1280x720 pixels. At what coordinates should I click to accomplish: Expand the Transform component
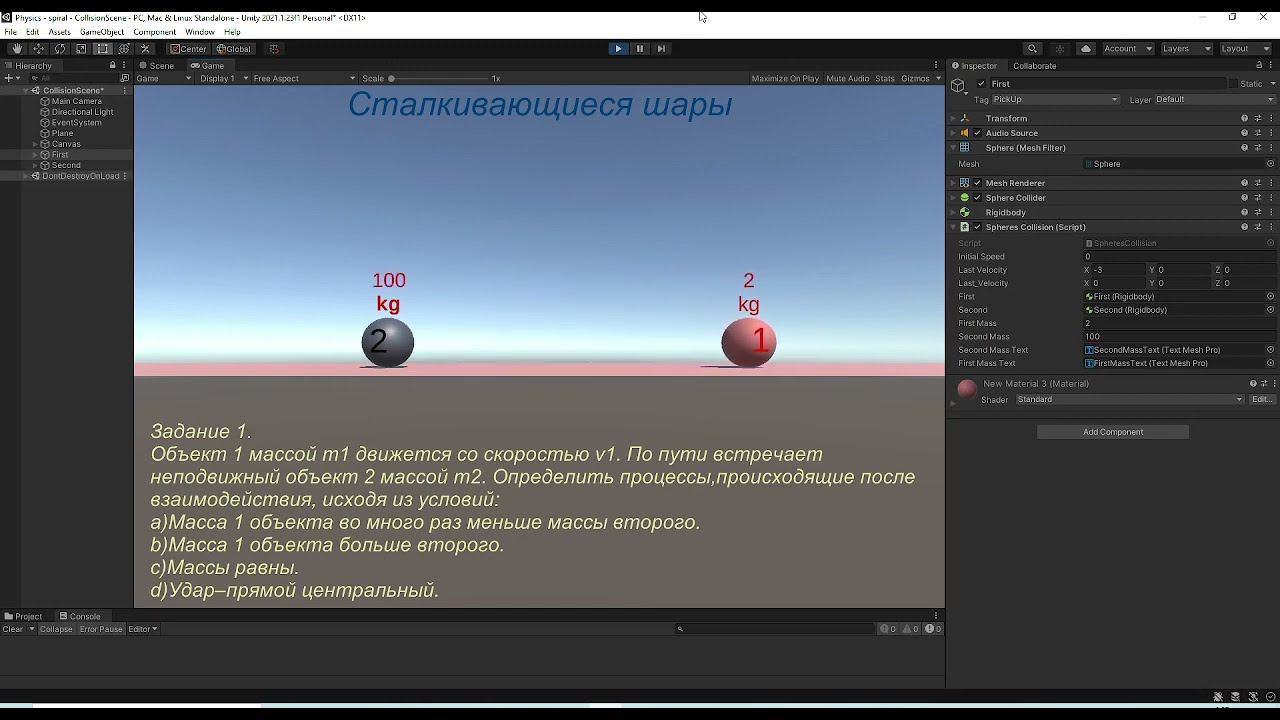pyautogui.click(x=953, y=118)
